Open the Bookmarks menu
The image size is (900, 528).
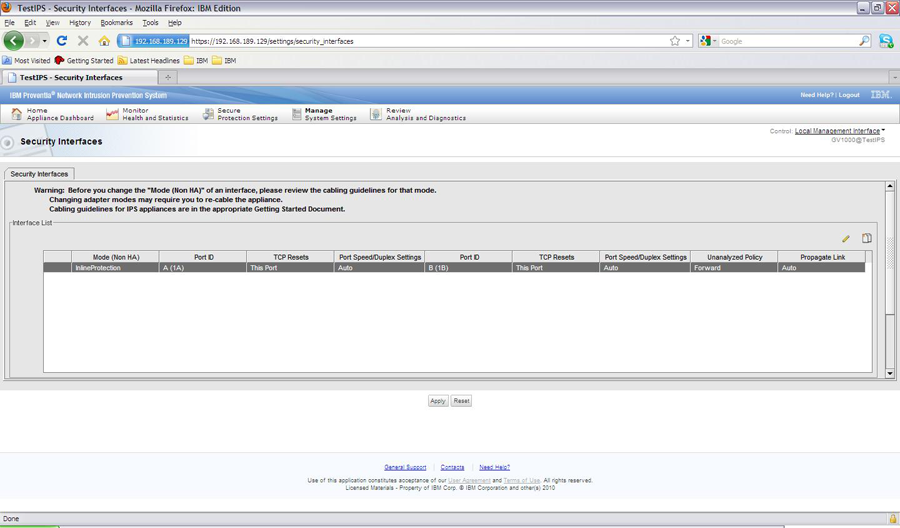pyautogui.click(x=117, y=22)
